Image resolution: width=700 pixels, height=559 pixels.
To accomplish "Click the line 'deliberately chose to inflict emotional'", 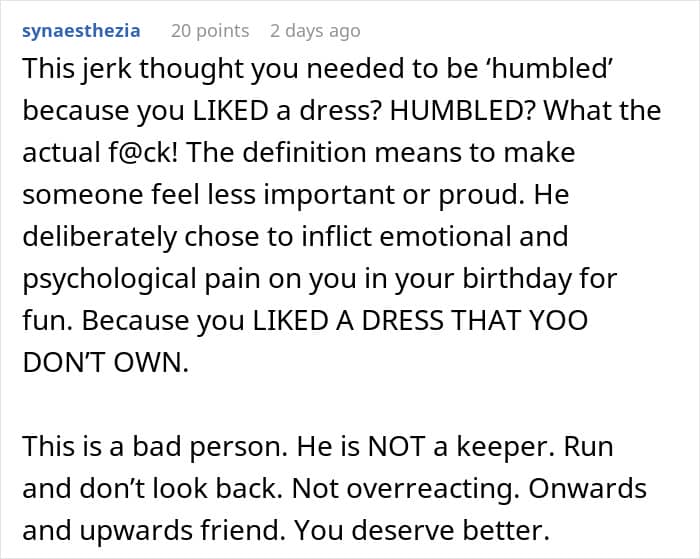I will (295, 237).
